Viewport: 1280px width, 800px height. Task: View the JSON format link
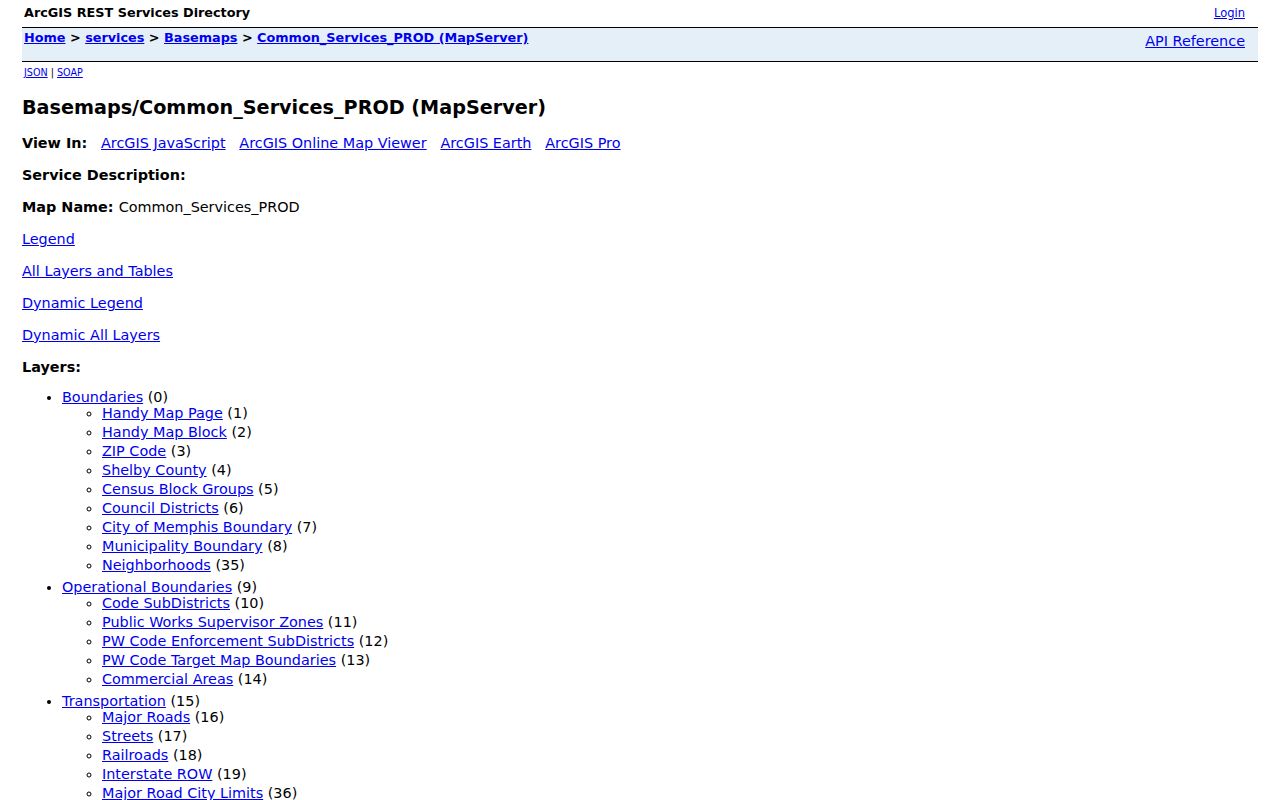pos(36,72)
